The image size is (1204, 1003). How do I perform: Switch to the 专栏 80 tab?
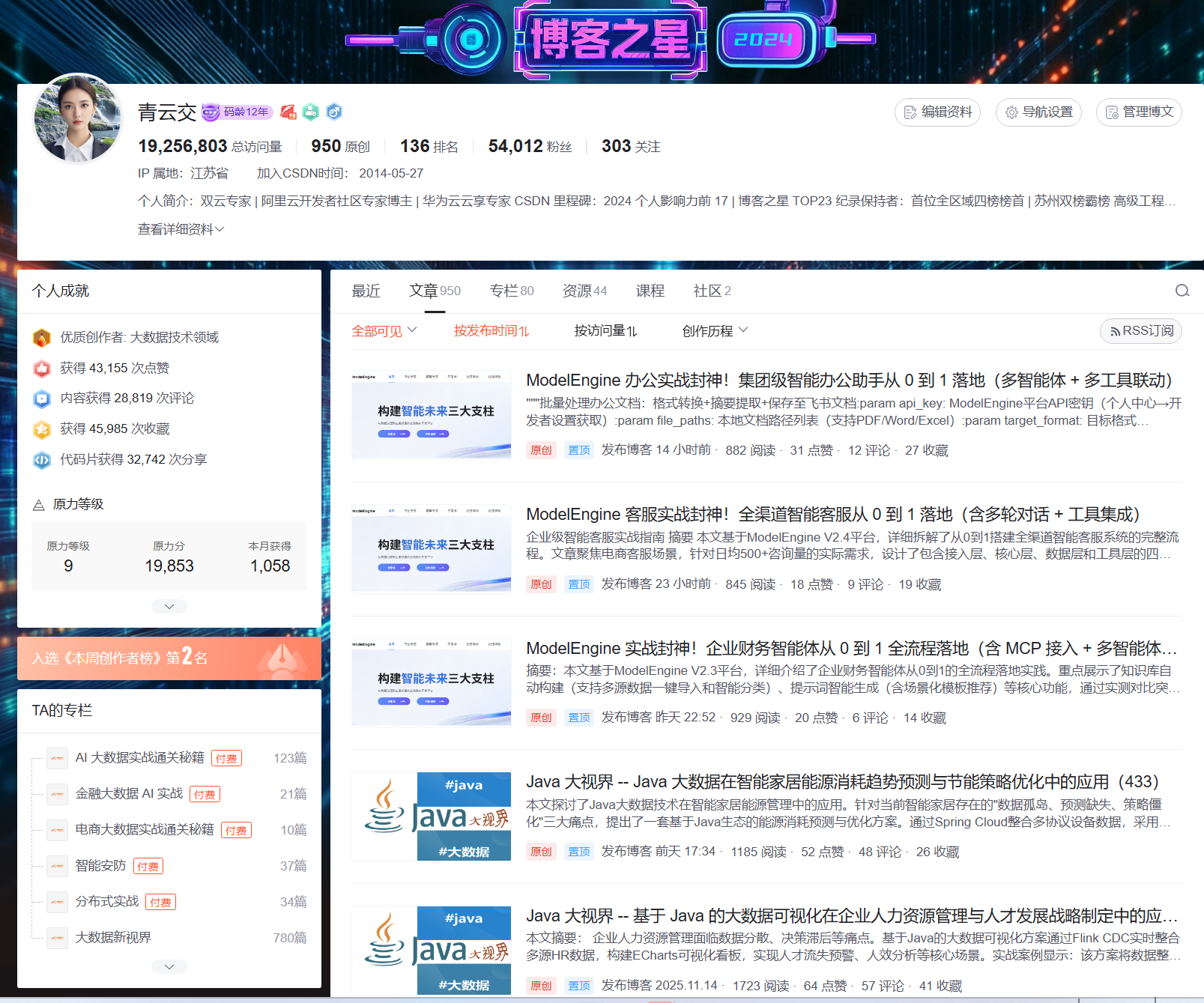[x=512, y=291]
